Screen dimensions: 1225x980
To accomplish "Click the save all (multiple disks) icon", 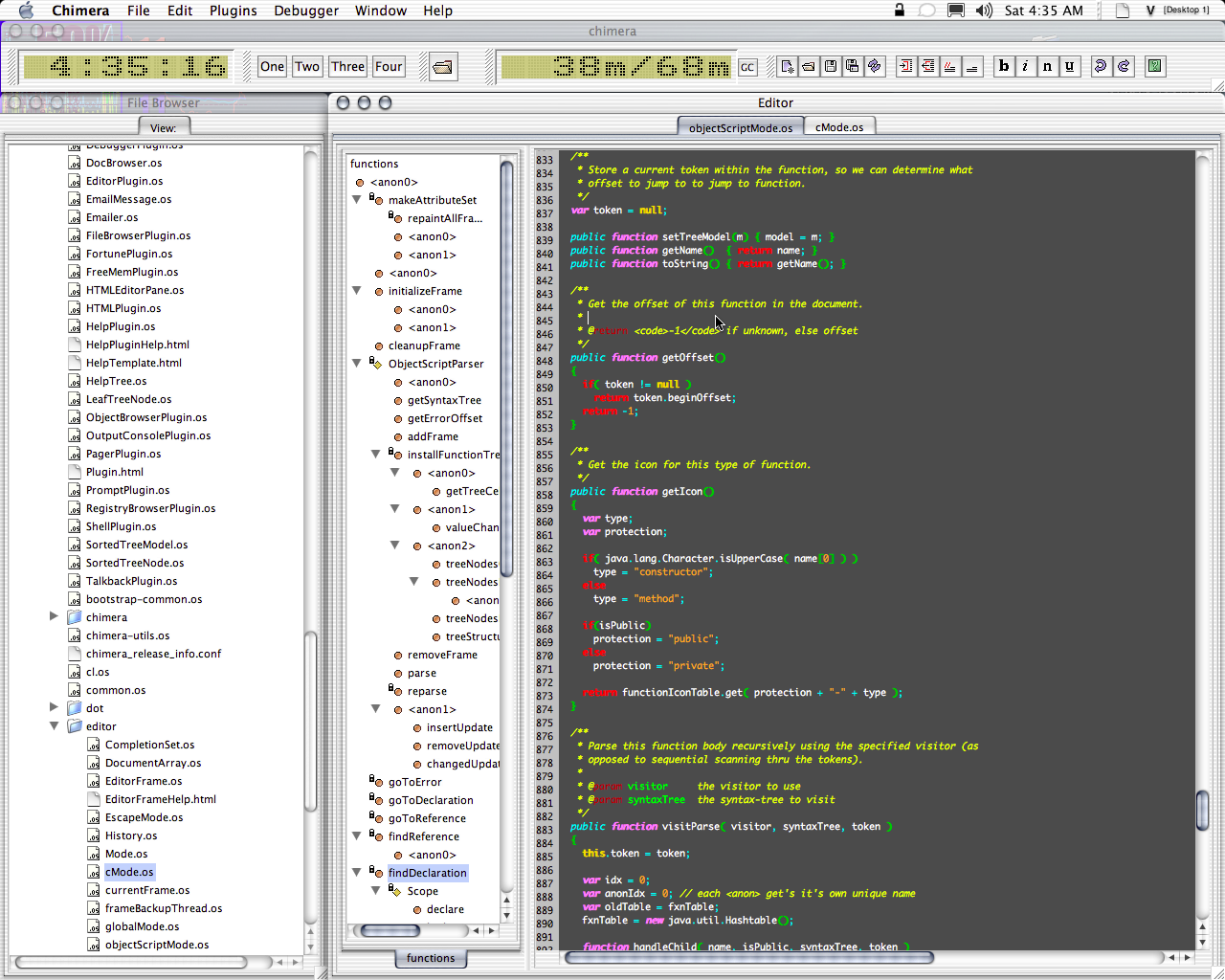I will pyautogui.click(x=852, y=66).
